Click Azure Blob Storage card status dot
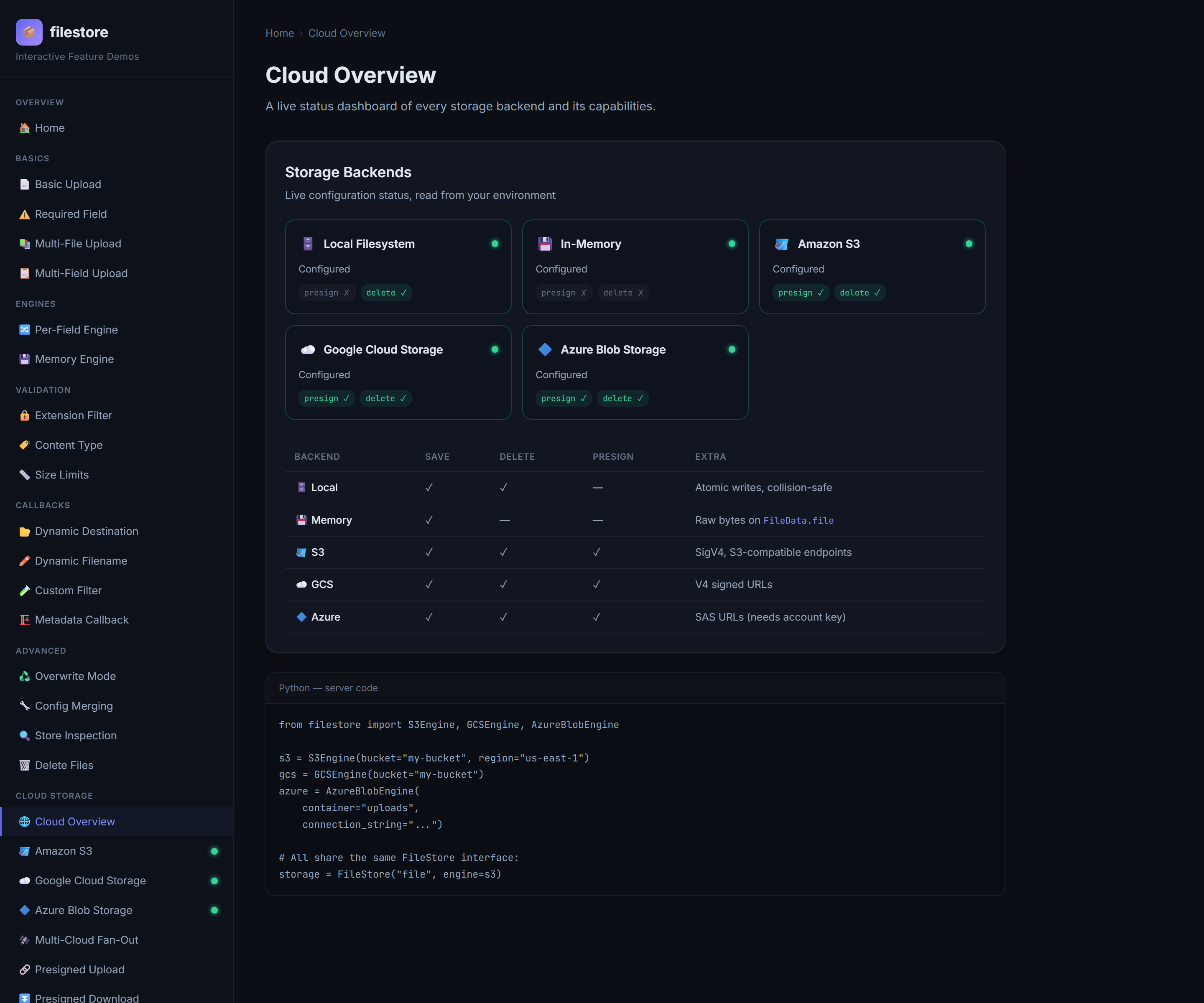Image resolution: width=1204 pixels, height=1003 pixels. [x=732, y=350]
